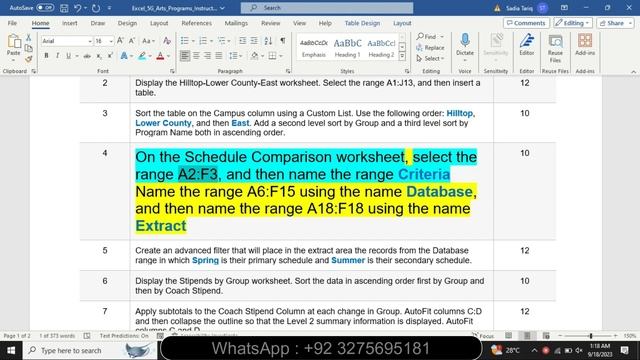Open the Mailings tab
Viewport: 640px width, 360px height.
(236, 23)
